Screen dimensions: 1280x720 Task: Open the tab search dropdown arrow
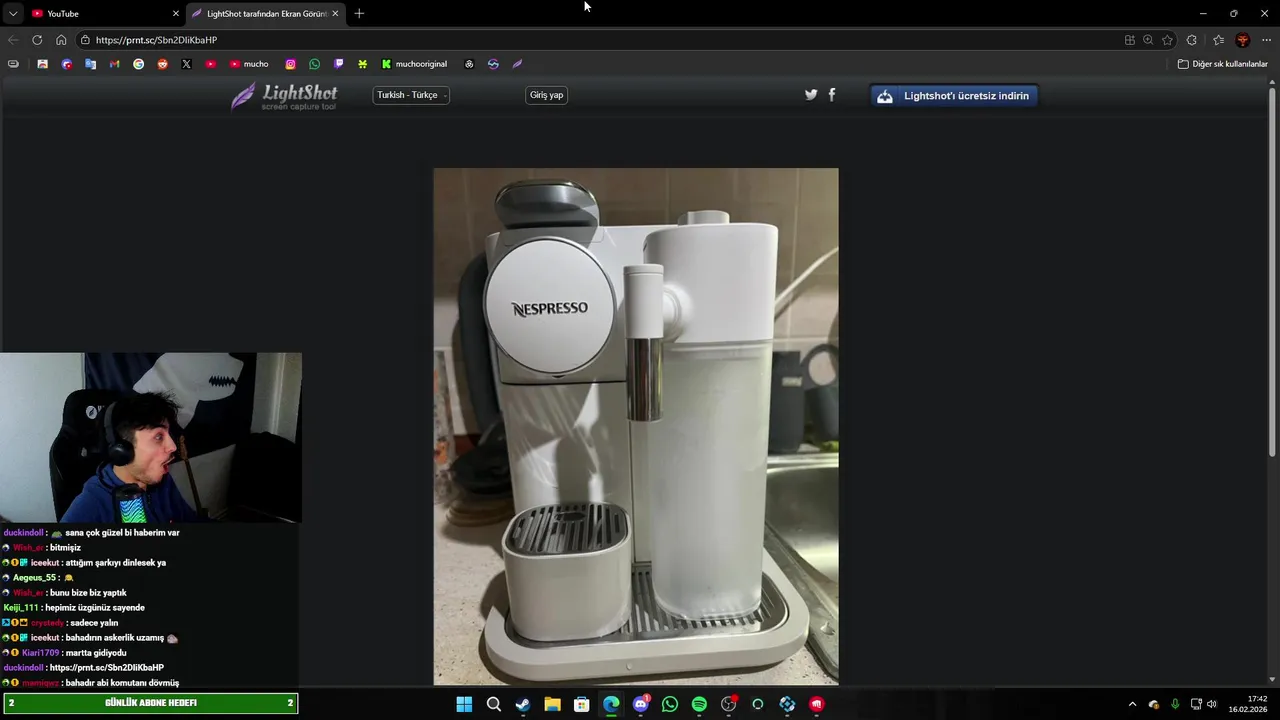point(13,13)
